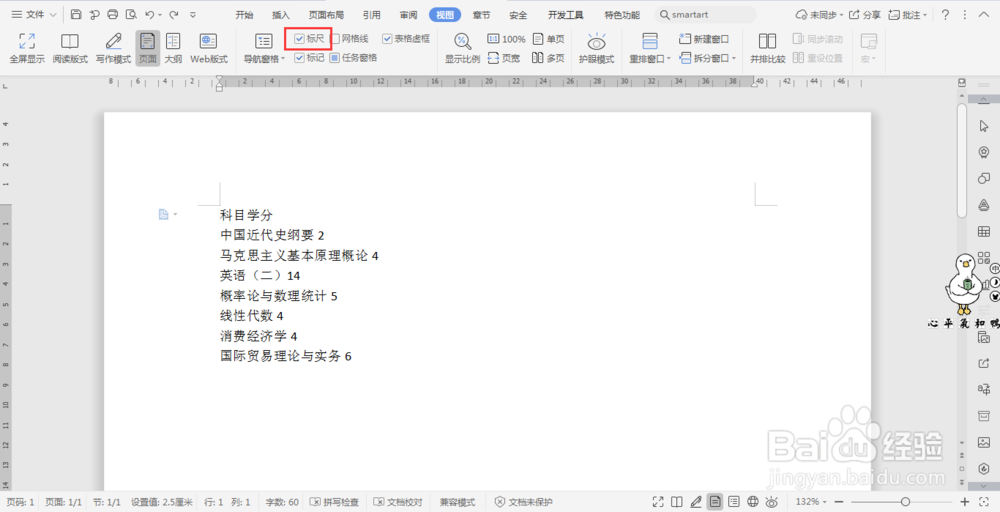
Task: Open the 文件 file menu dropdown
Action: [x=34, y=14]
